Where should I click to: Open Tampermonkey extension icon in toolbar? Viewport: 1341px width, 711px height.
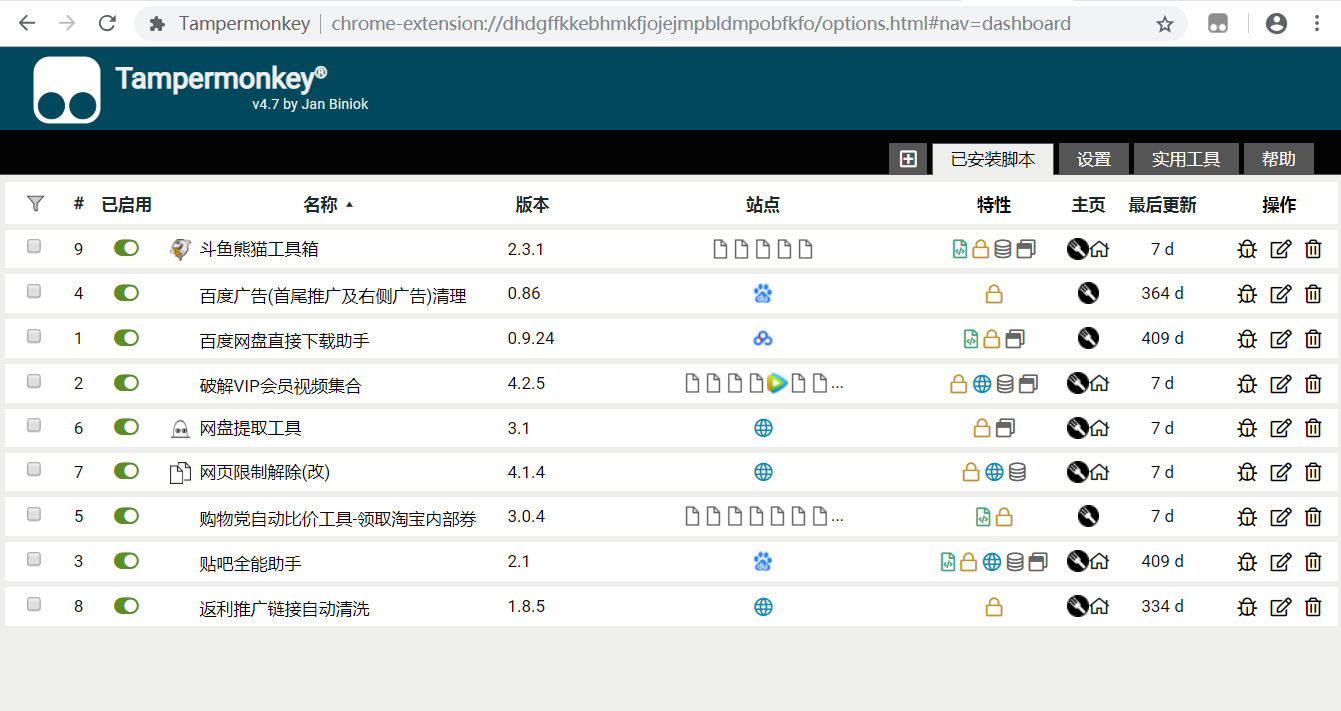point(1218,24)
